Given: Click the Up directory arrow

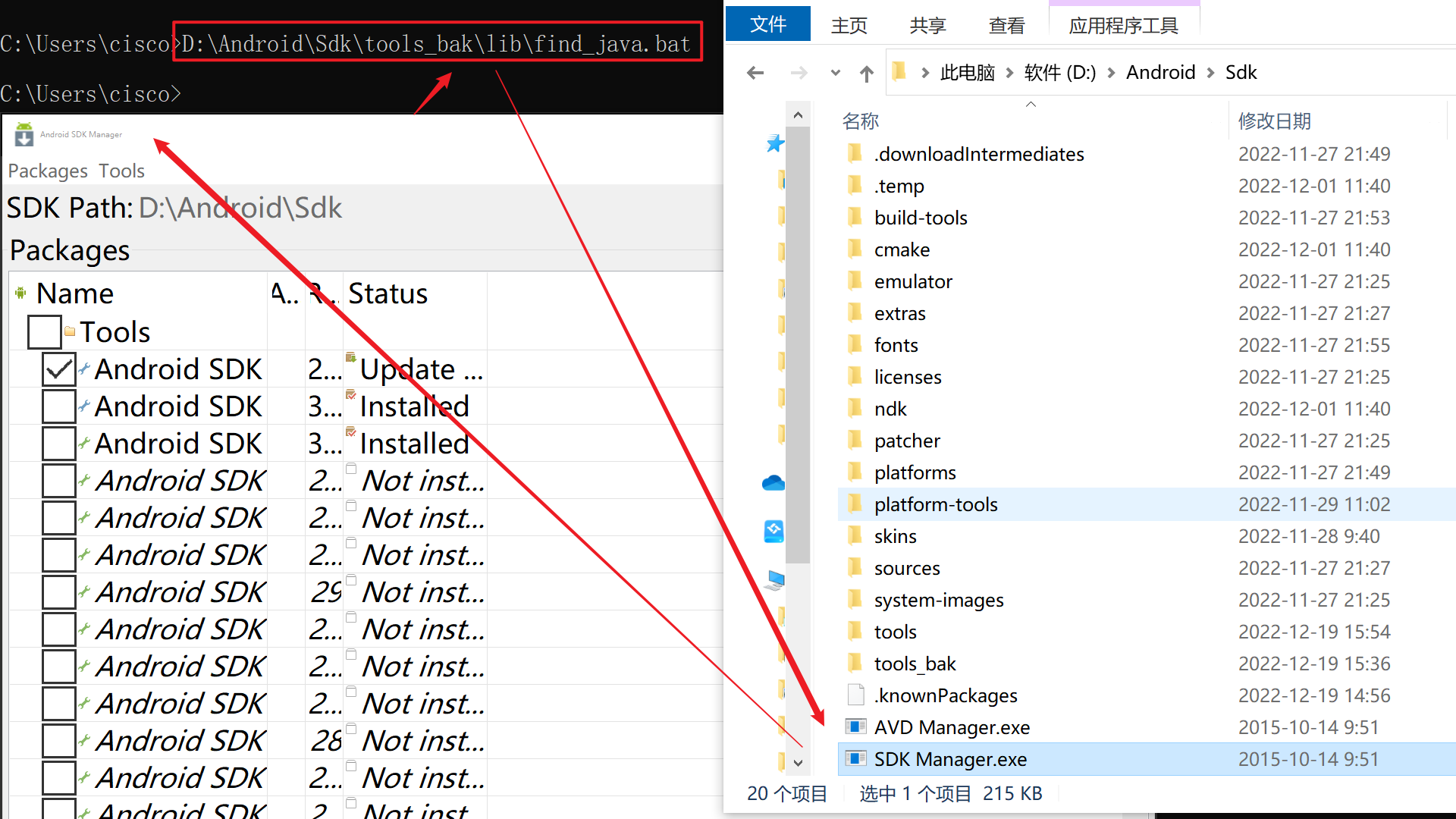Looking at the screenshot, I should pyautogui.click(x=867, y=73).
